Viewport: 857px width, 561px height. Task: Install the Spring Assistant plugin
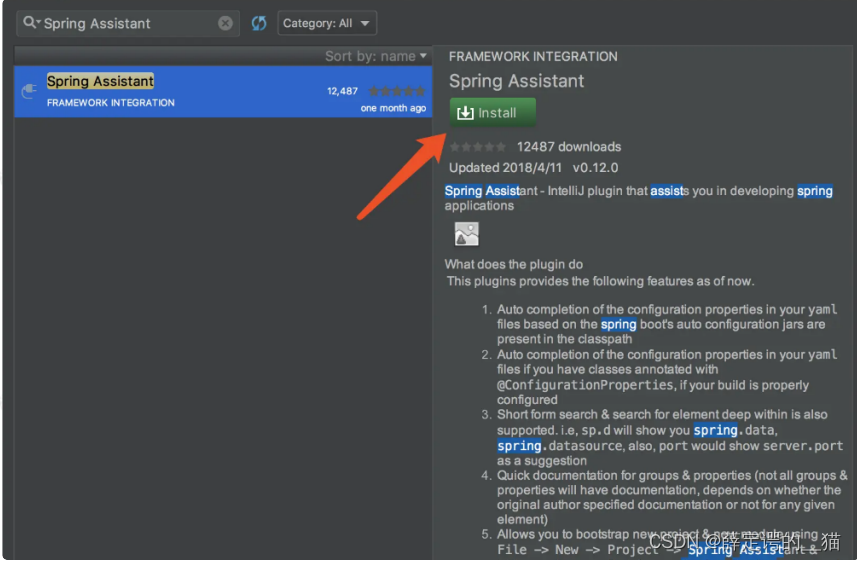pyautogui.click(x=492, y=112)
